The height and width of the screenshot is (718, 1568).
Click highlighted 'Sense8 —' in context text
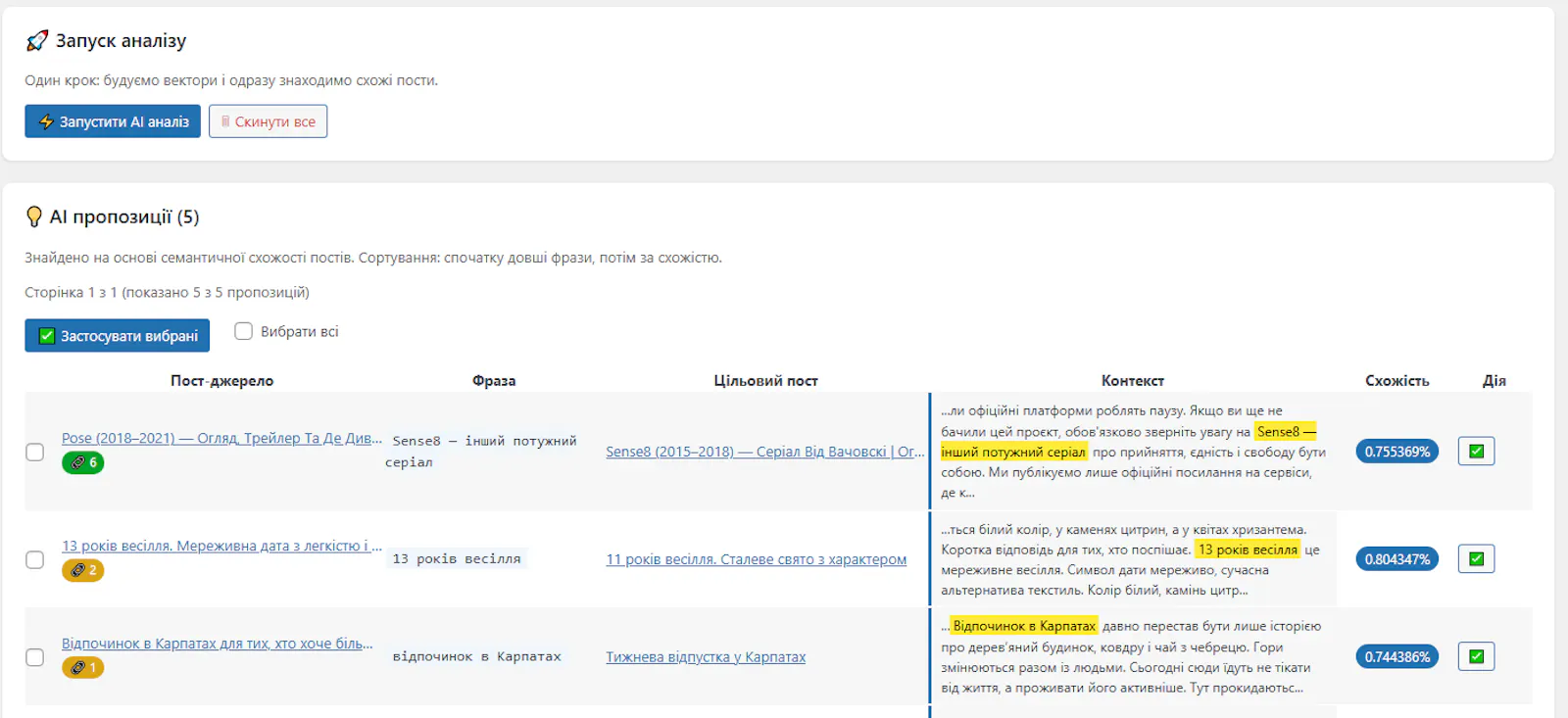click(x=1286, y=432)
